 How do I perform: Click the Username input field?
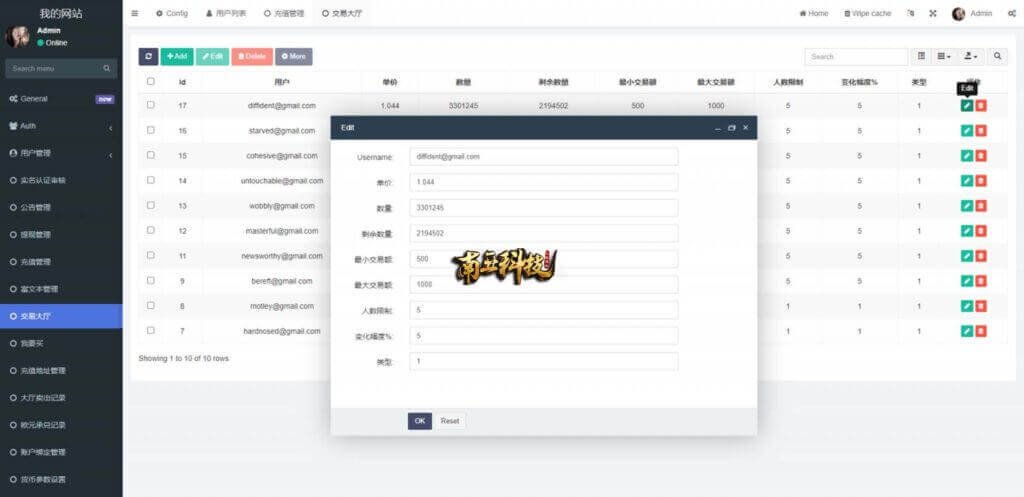coord(543,157)
